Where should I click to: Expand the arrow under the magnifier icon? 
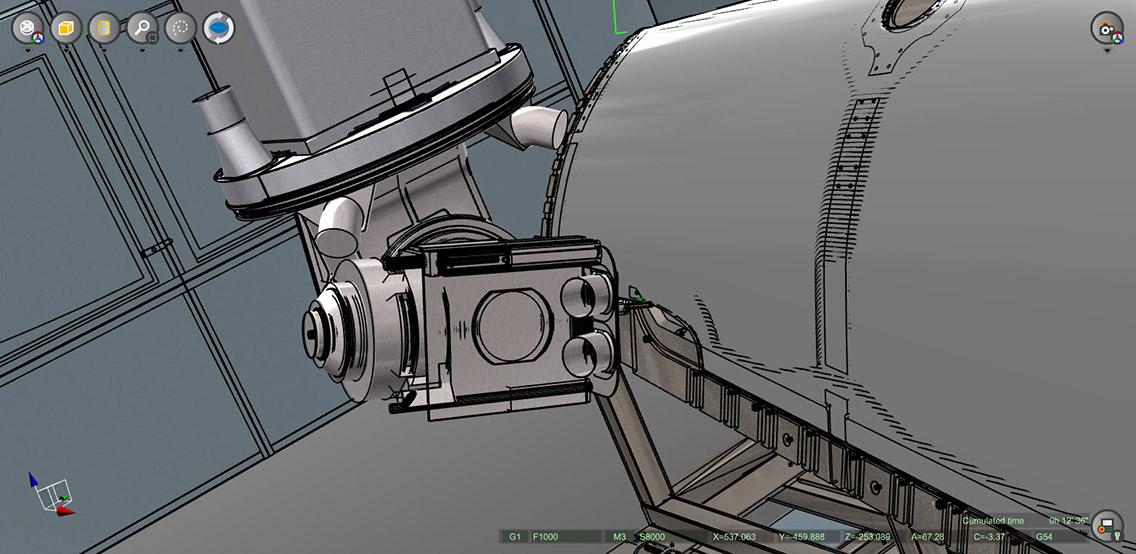coord(142,49)
